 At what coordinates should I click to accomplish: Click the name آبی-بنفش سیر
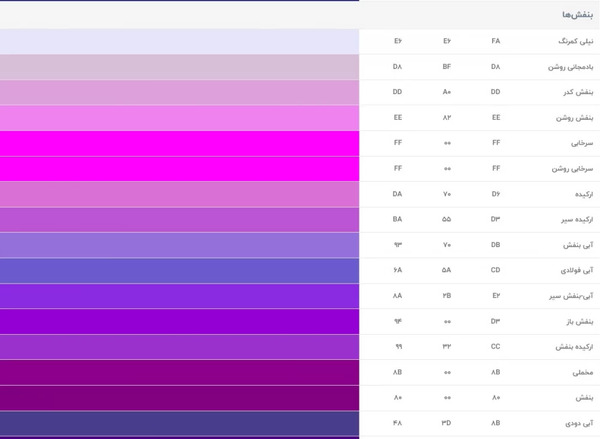pos(571,296)
